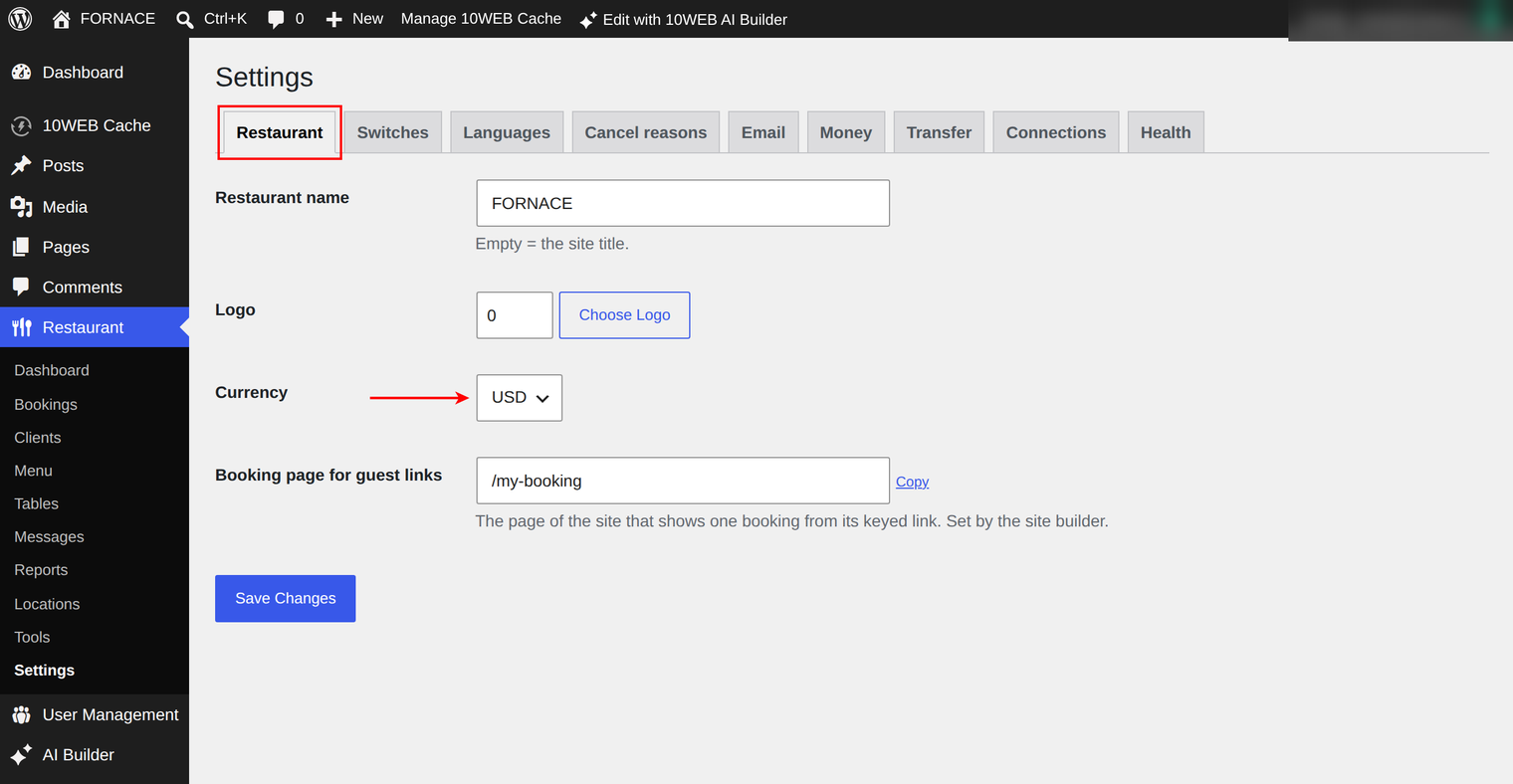This screenshot has width=1513, height=784.
Task: Open Menu in Restaurant submenu
Action: click(x=33, y=471)
